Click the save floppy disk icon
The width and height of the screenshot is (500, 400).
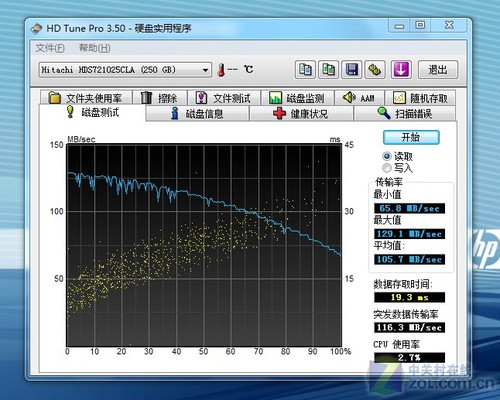(x=352, y=70)
